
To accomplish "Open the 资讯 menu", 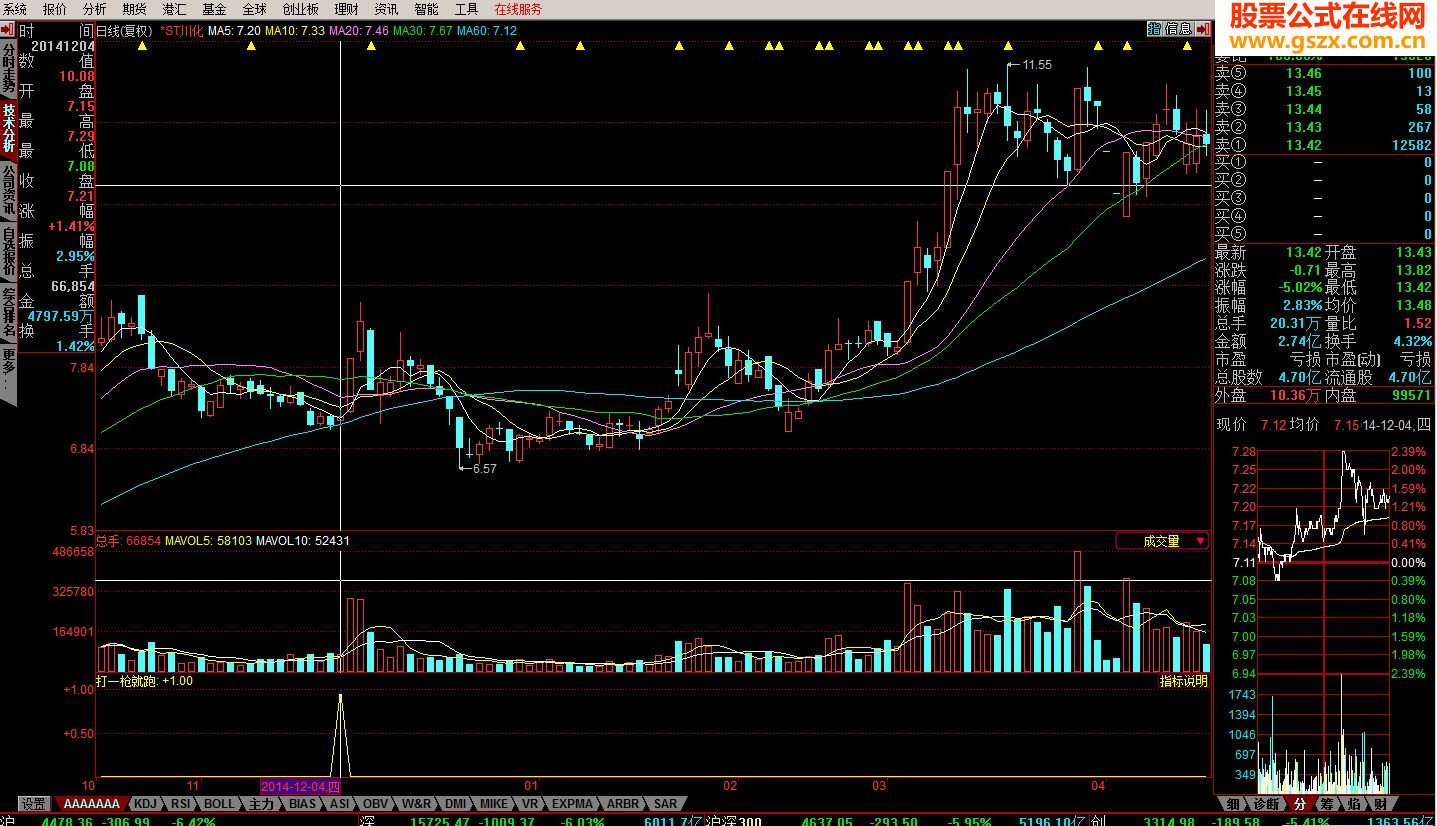I will point(386,9).
